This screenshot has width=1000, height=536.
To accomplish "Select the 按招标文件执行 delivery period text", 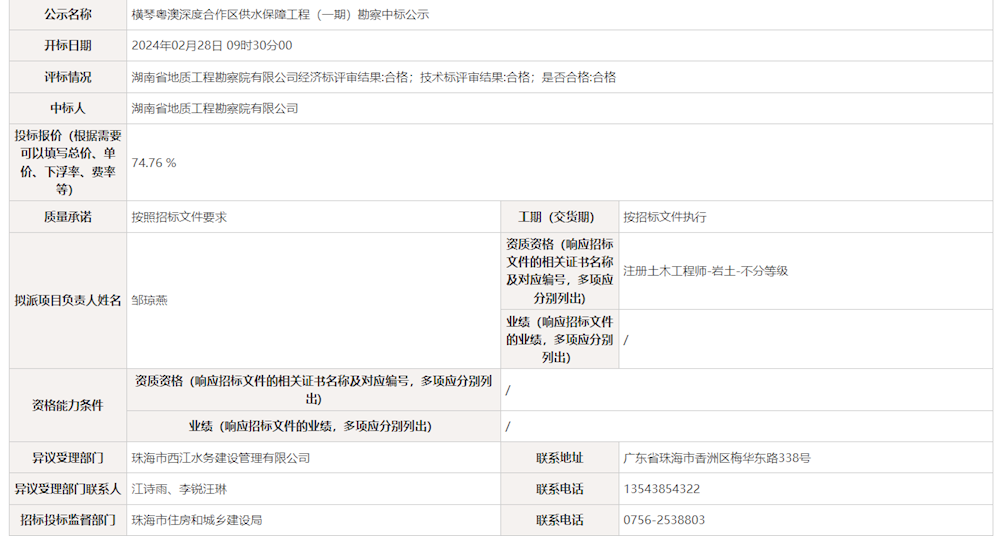I will (x=664, y=217).
